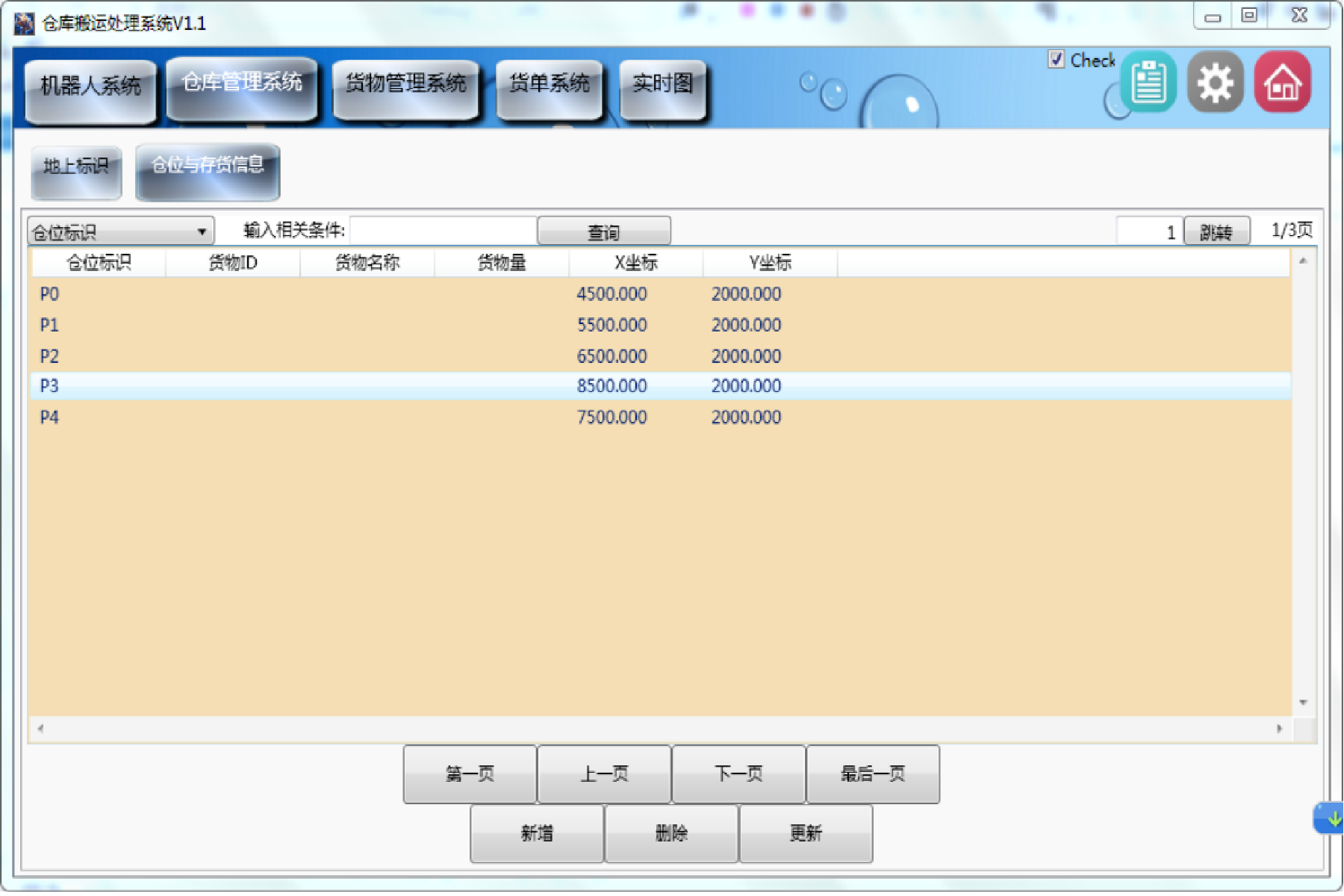Click the 1/3页 page indicator
The height and width of the screenshot is (896, 1344).
pos(1292,230)
